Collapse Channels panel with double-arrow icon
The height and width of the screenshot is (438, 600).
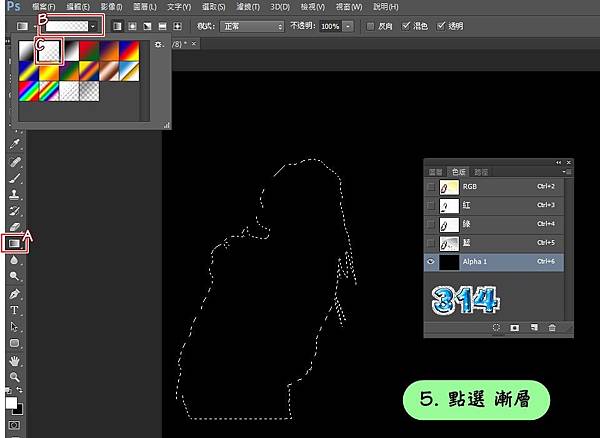pyautogui.click(x=559, y=163)
